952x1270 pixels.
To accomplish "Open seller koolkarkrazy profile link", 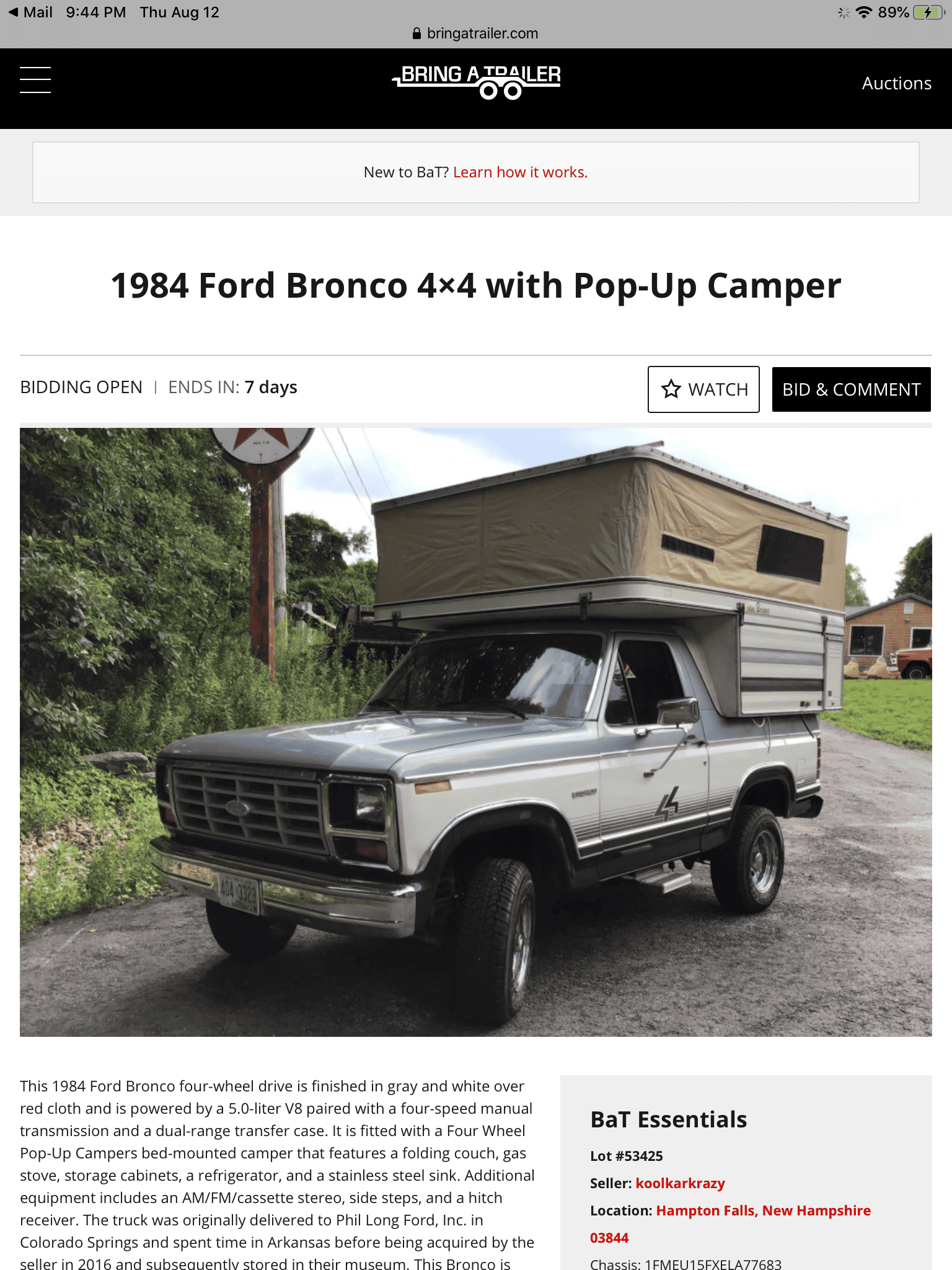I will click(x=680, y=1183).
